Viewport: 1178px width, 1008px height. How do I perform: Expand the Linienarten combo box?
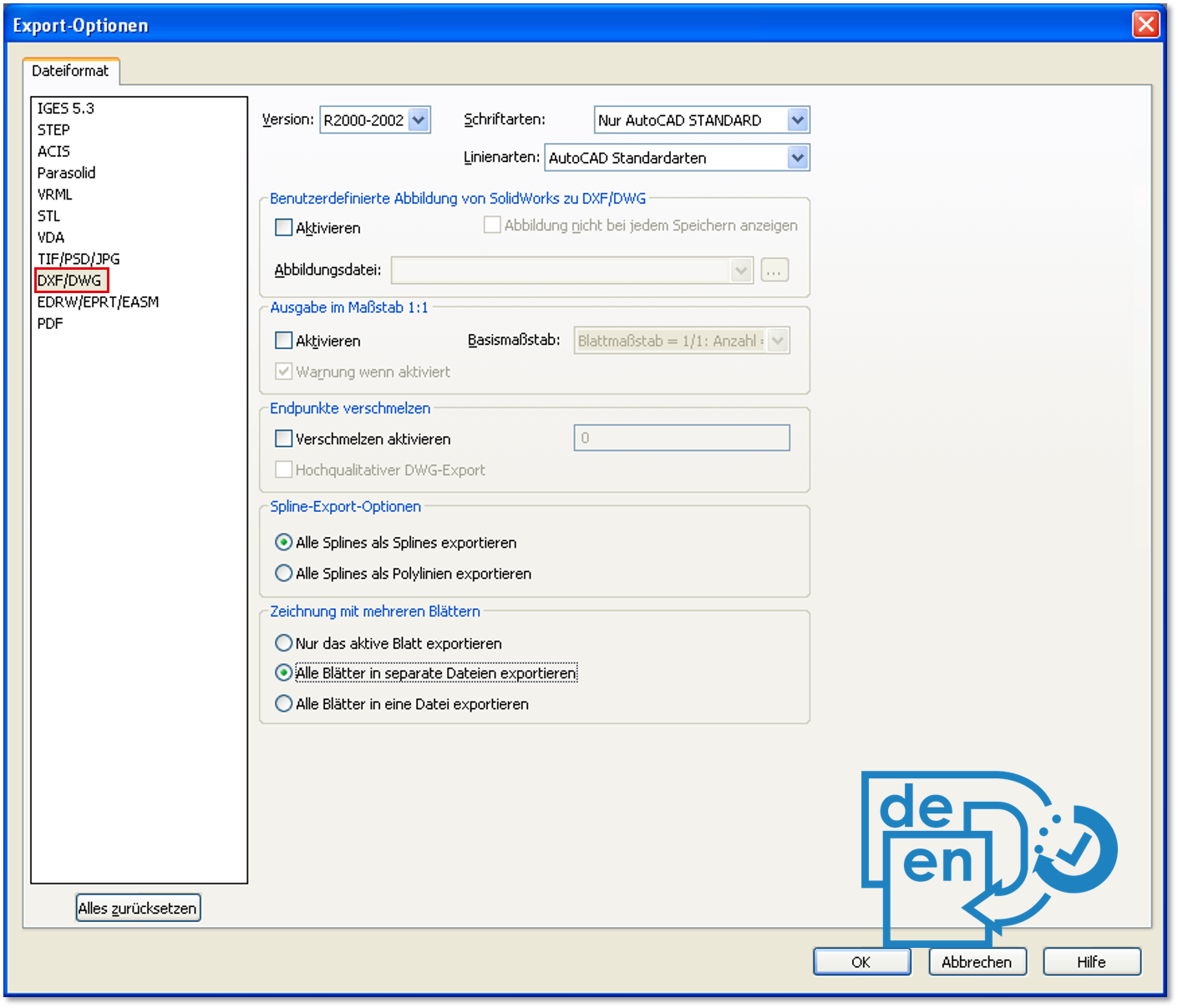797,158
